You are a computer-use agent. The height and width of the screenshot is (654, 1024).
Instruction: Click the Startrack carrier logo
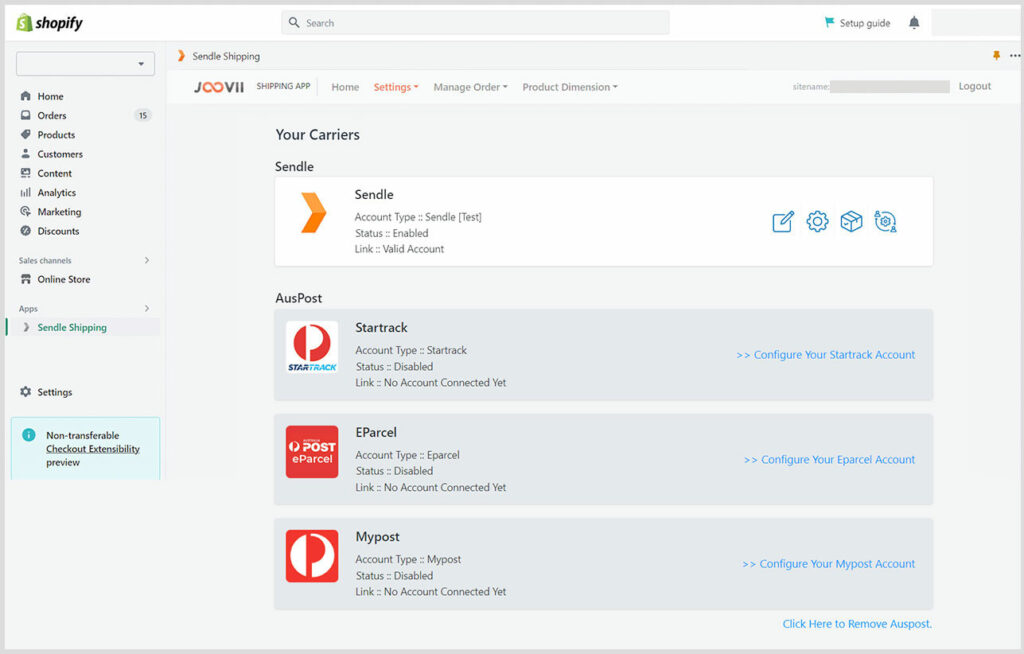(x=312, y=347)
